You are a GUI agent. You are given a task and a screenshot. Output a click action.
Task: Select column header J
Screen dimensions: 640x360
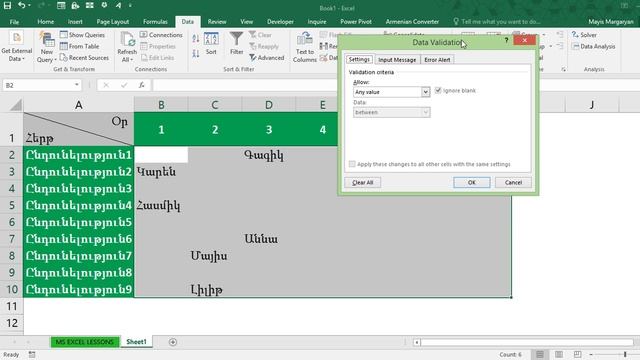pyautogui.click(x=592, y=105)
